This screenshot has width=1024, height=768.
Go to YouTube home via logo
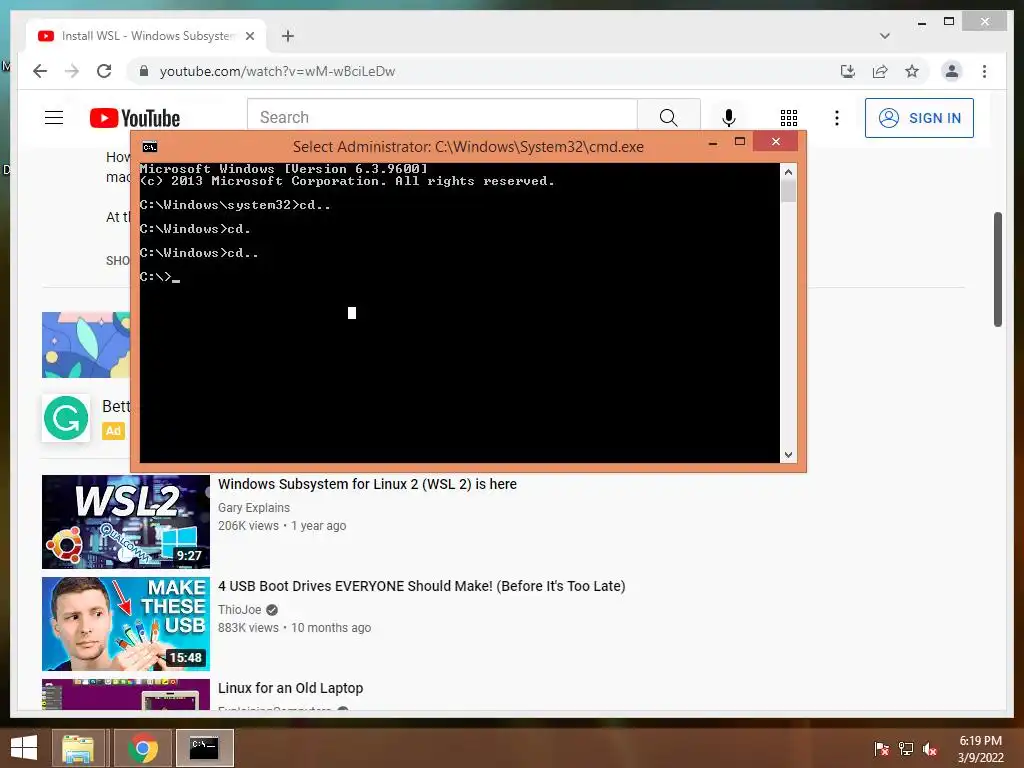[135, 118]
